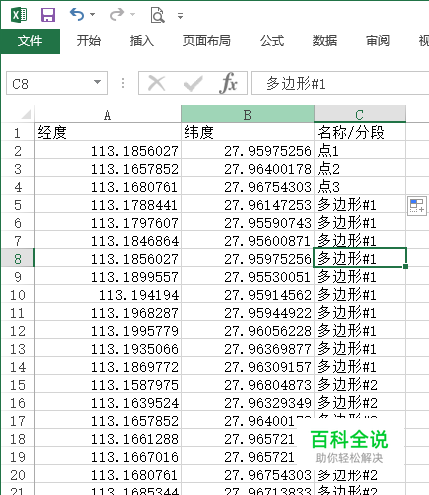Confirm the formula bar entry
429x495 pixels.
[x=193, y=83]
